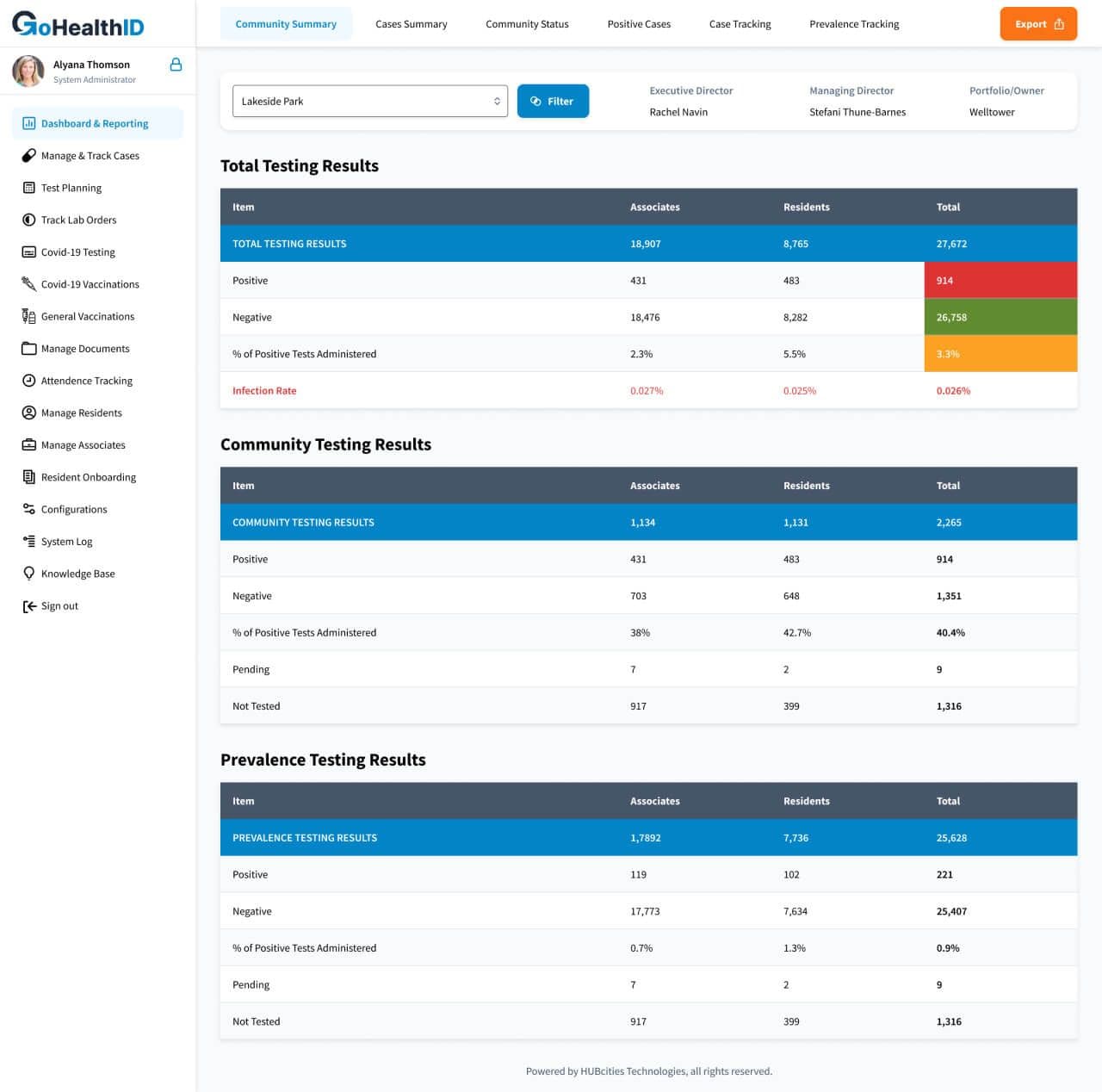
Task: Click the red 914 total cell
Action: coord(1000,281)
